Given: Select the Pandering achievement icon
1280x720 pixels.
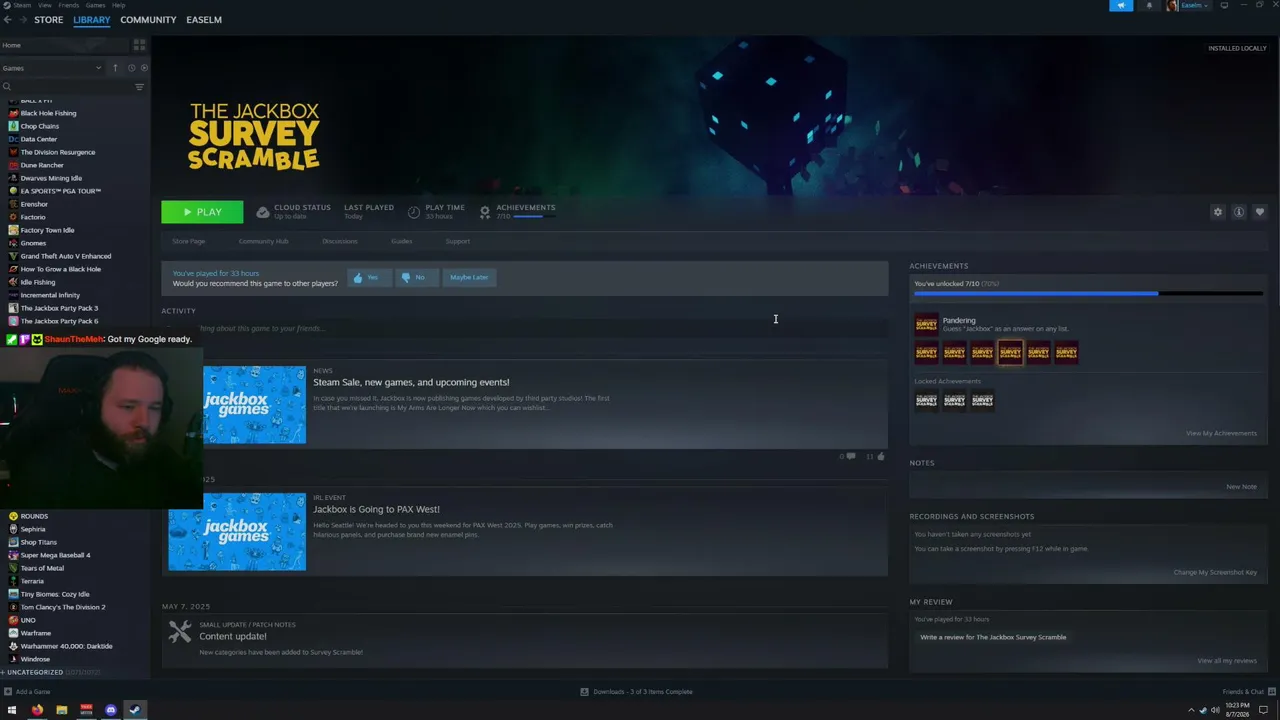Looking at the screenshot, I should 926,324.
